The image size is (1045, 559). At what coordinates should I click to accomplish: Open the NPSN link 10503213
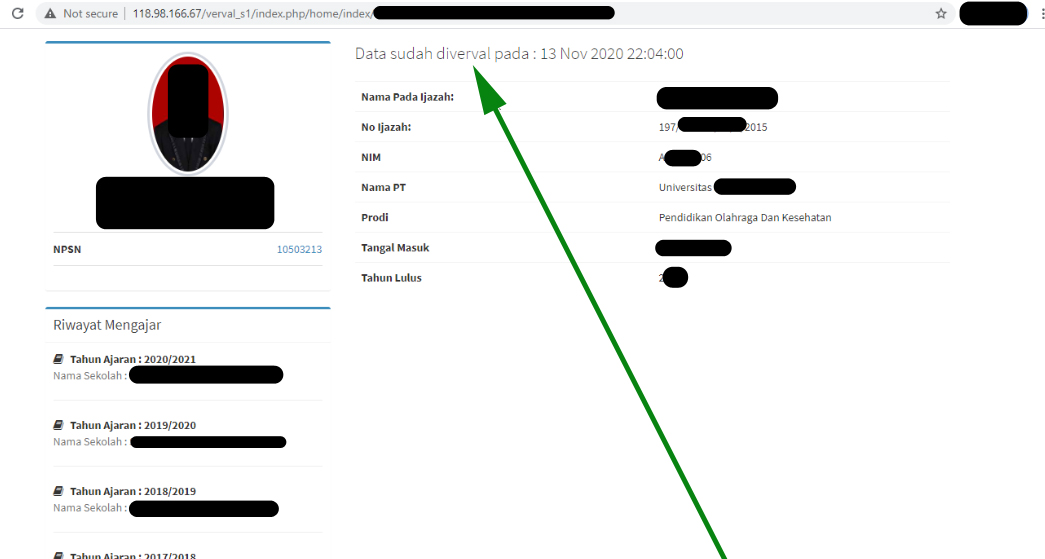[x=299, y=249]
